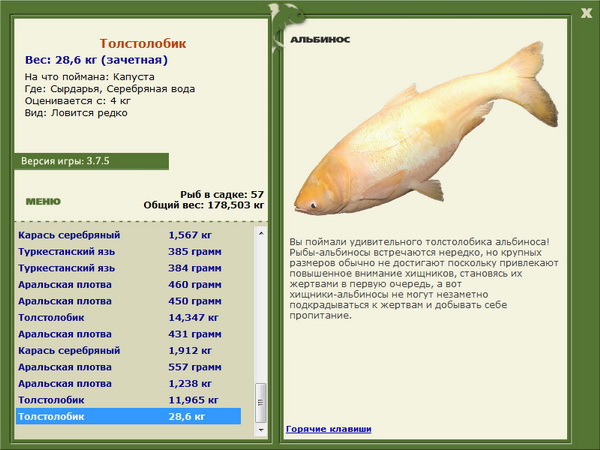Select Аральская плотва 557 грамм row
The image size is (600, 450).
tap(129, 367)
